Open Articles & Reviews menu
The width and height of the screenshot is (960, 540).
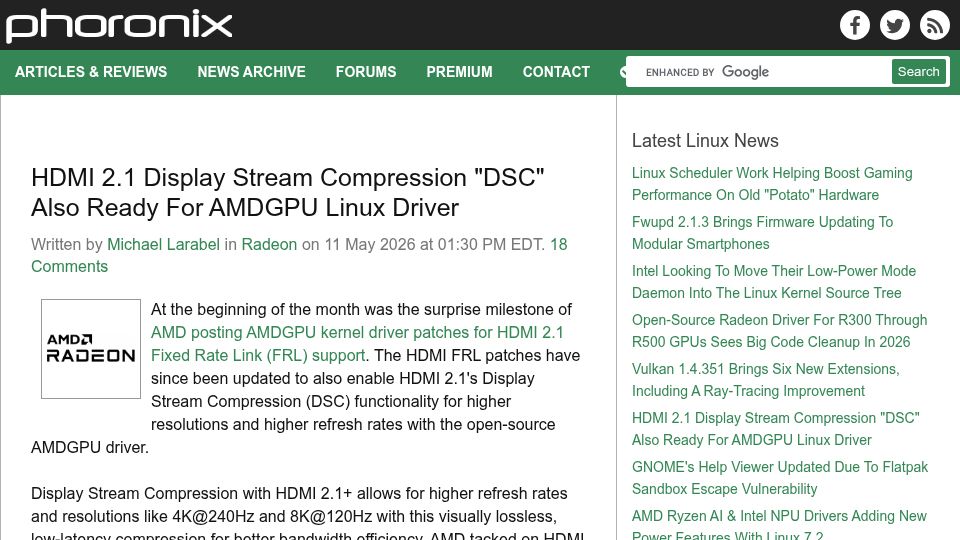[x=91, y=72]
